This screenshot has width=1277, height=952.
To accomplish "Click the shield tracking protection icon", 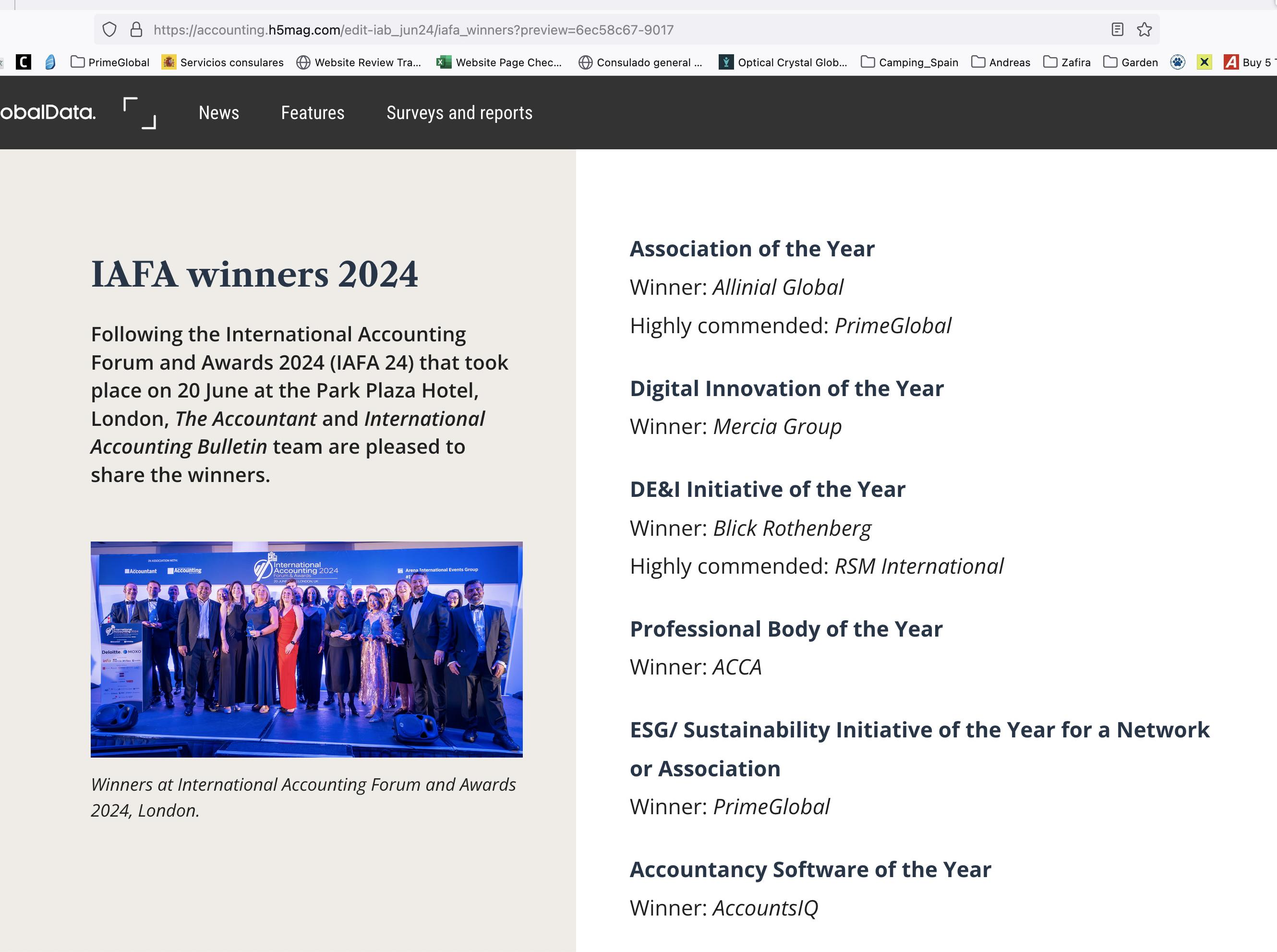I will click(109, 29).
